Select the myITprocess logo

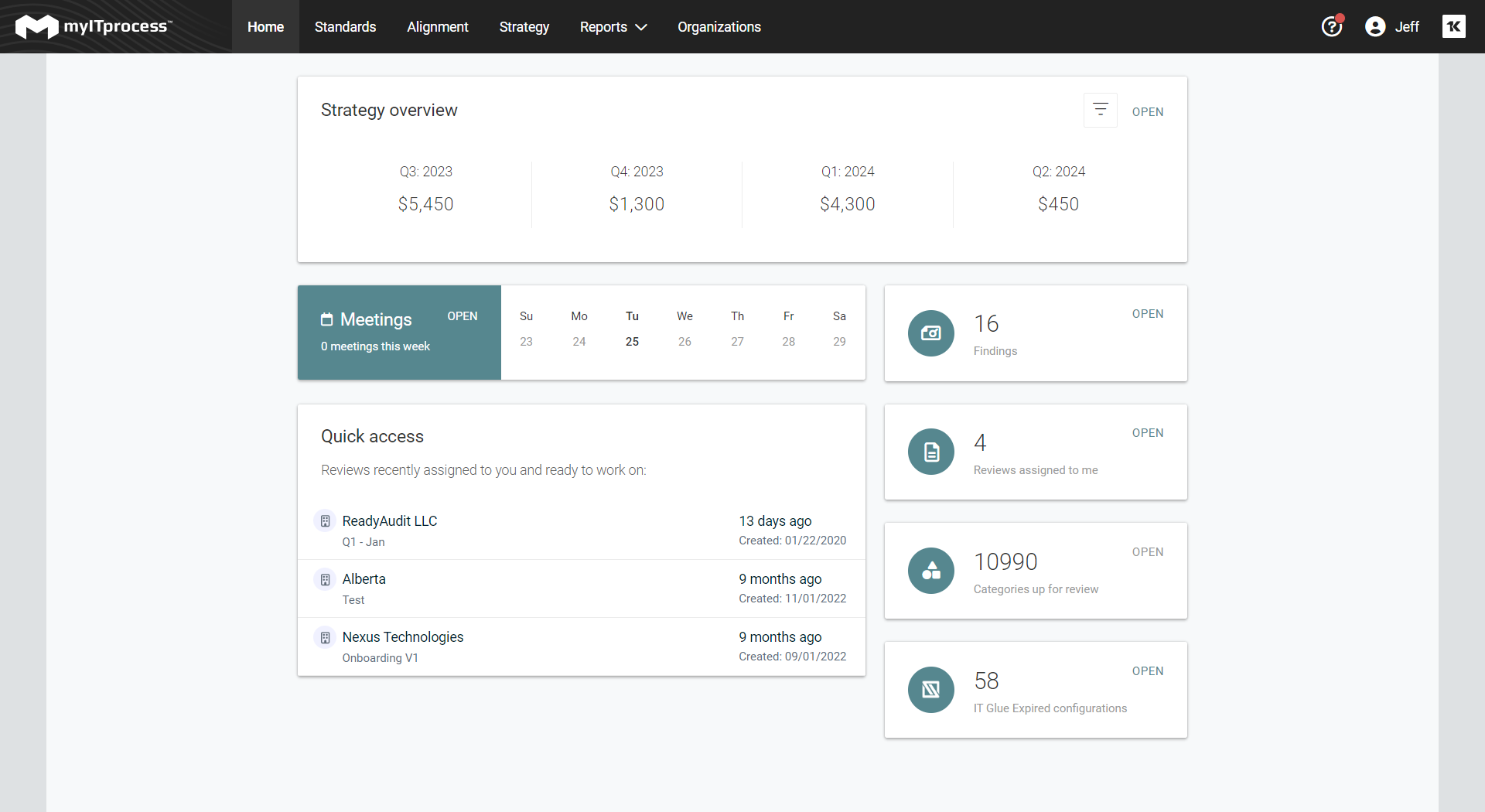point(93,26)
